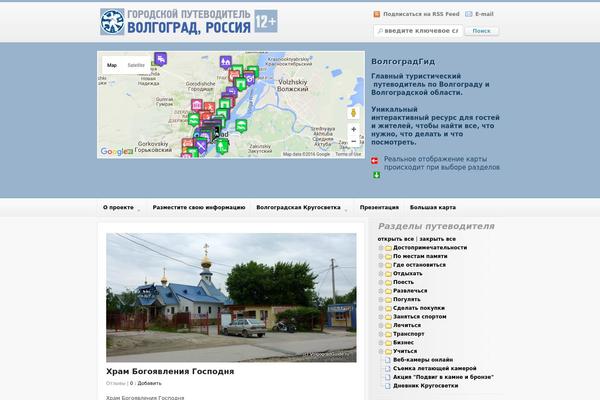Click the purple trees marker on map
Viewport: 600px width, 400px height.
click(x=225, y=62)
